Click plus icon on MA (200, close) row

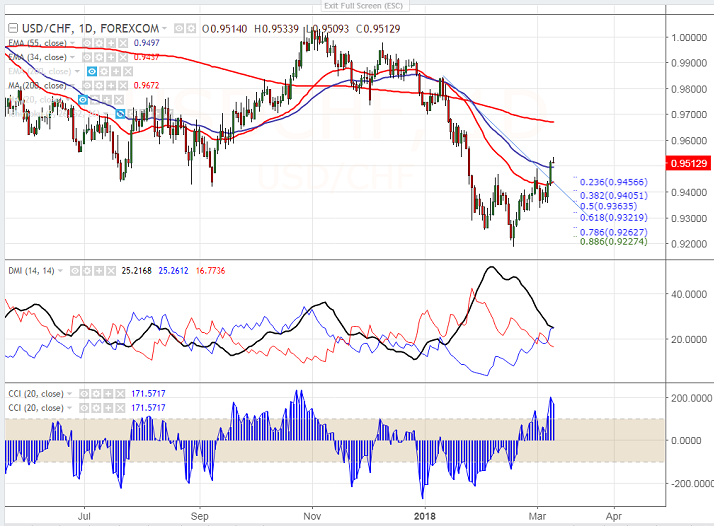click(x=111, y=86)
